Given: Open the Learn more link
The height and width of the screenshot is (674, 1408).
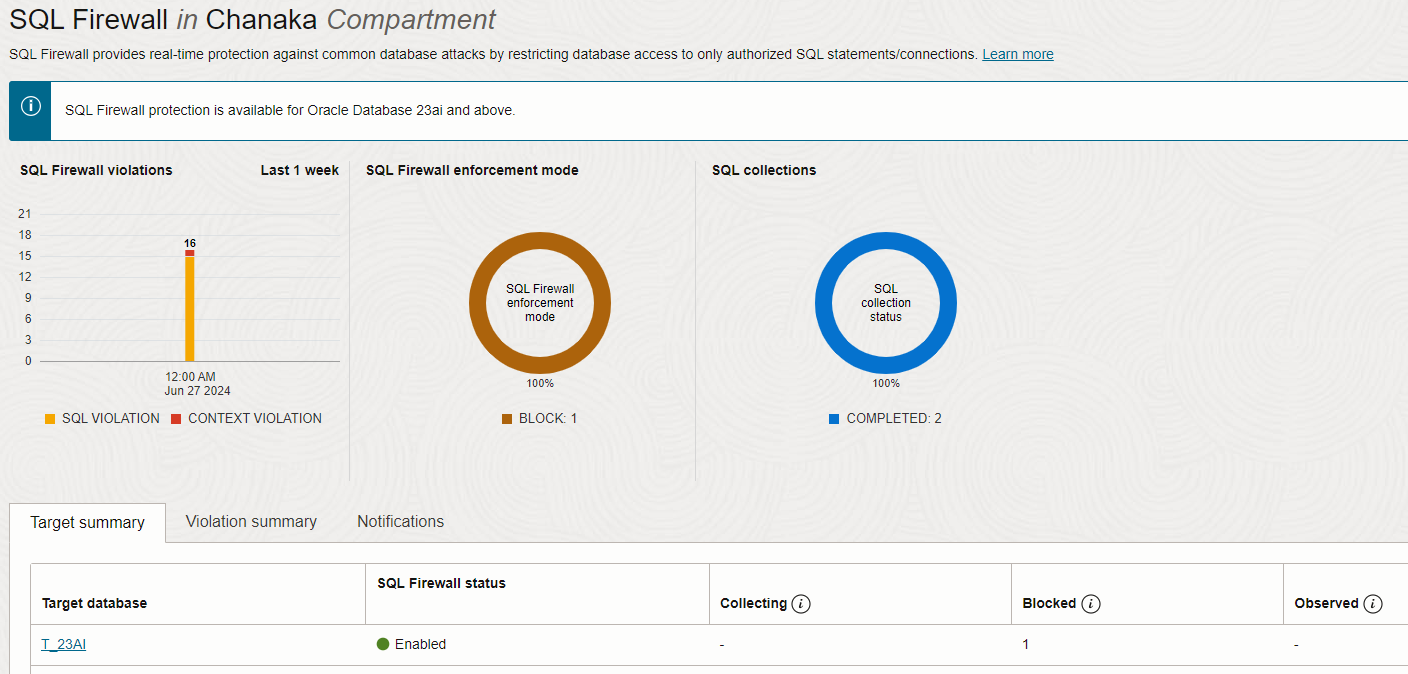Looking at the screenshot, I should click(x=1017, y=54).
